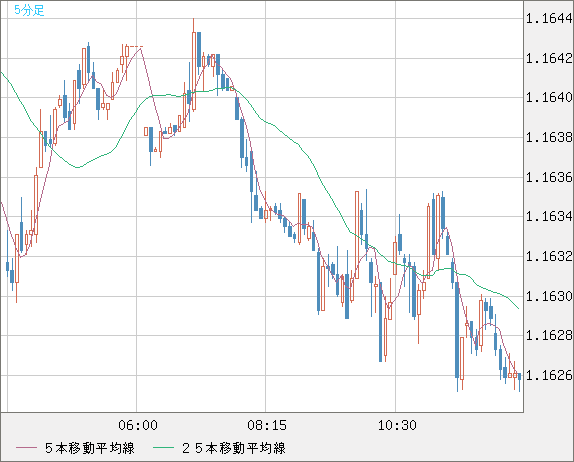Click the 5本移動平均線 legend label
Screen dimensions: 574x462
(90, 448)
